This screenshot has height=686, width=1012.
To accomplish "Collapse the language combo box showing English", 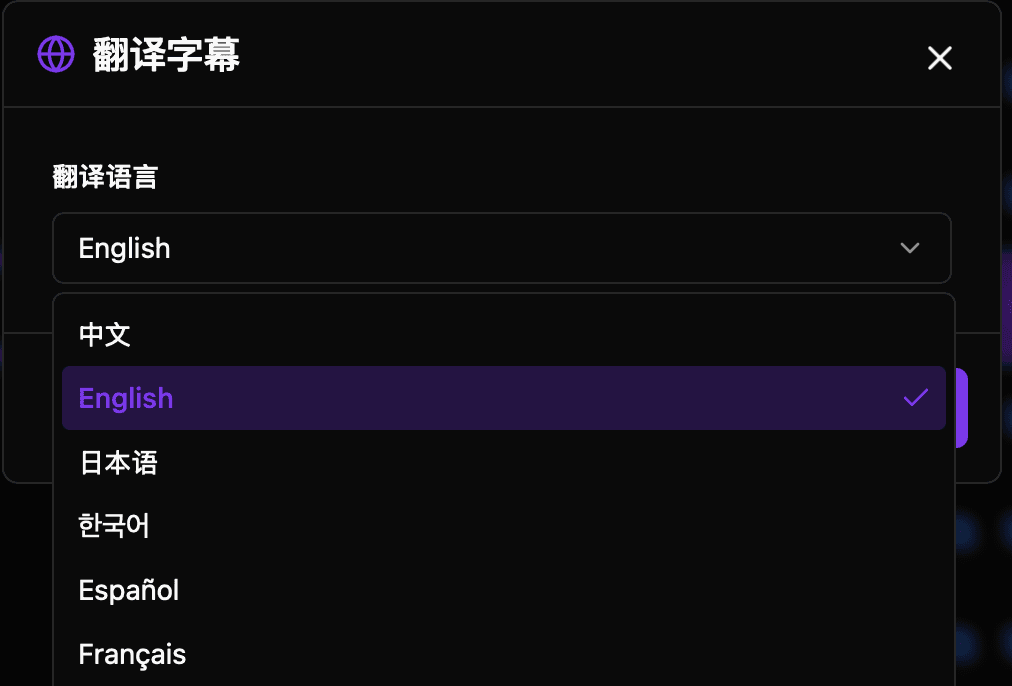I will click(x=501, y=248).
